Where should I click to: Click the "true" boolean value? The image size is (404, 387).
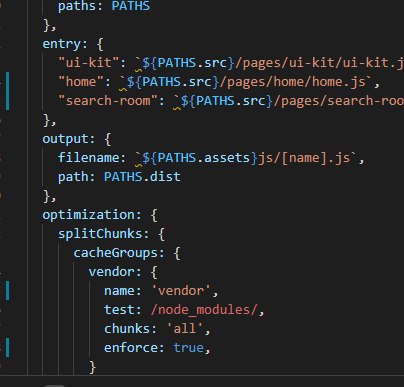pyautogui.click(x=188, y=348)
